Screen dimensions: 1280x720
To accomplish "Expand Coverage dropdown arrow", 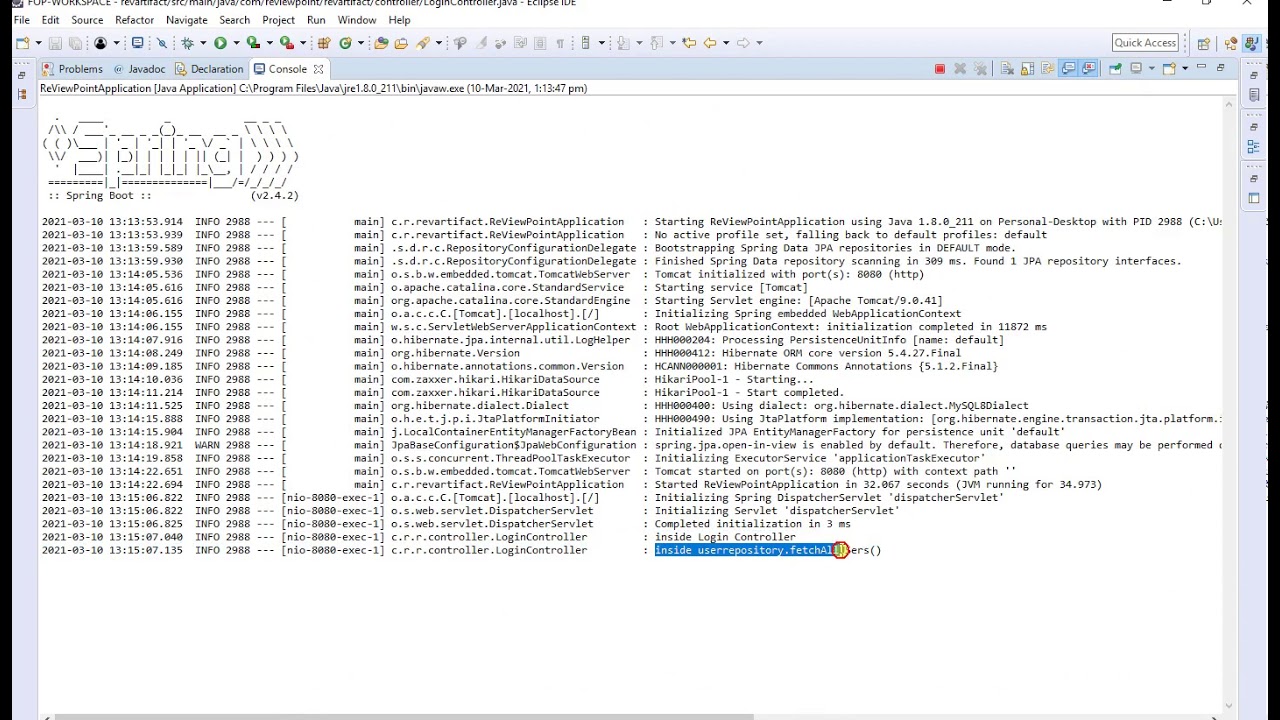I will tap(270, 43).
